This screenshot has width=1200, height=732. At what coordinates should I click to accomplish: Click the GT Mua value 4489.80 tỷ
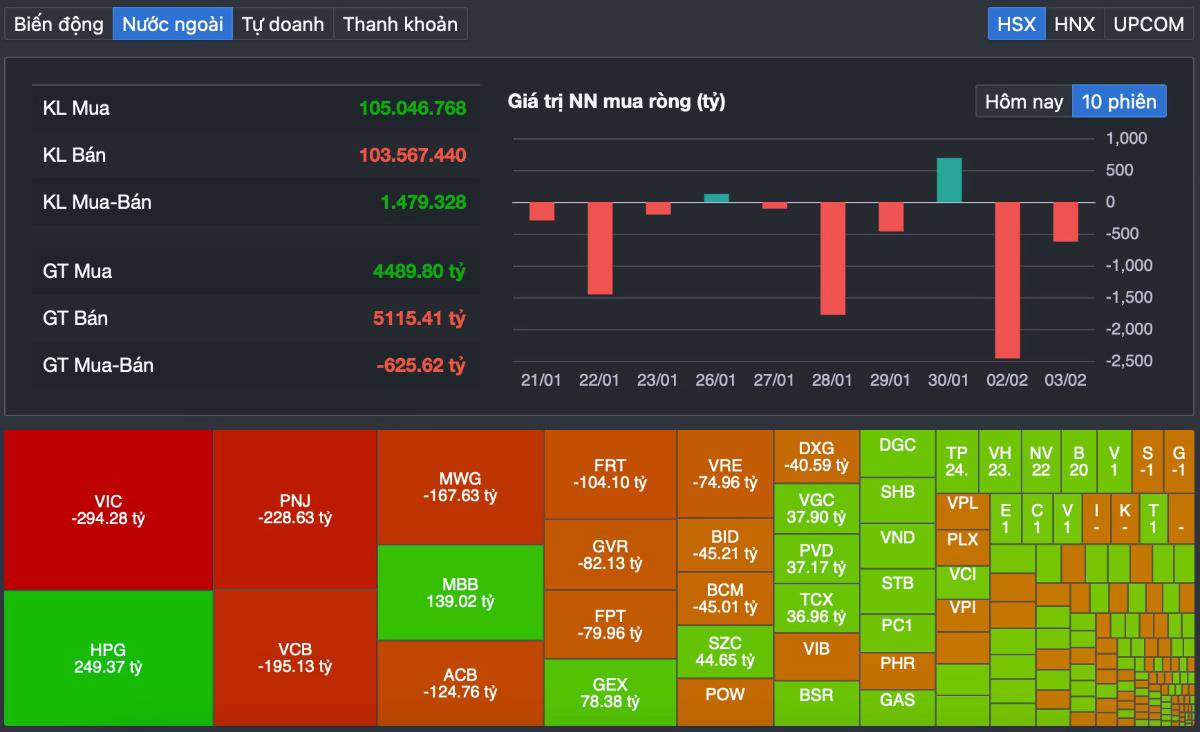(x=419, y=271)
